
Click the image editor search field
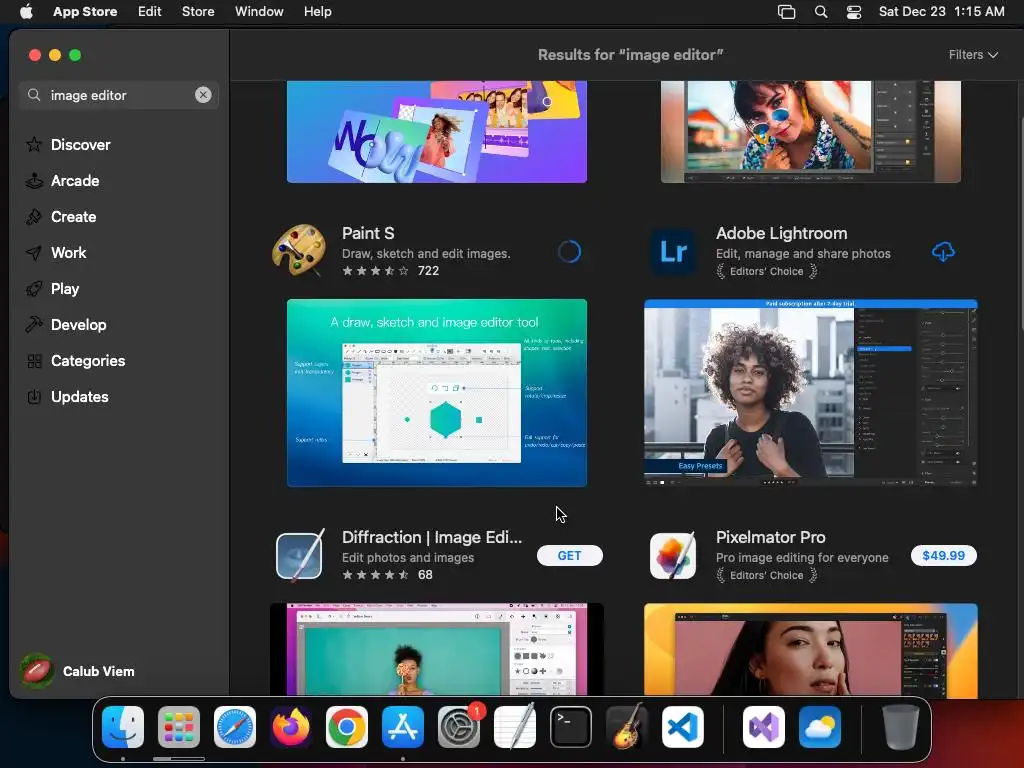tap(119, 95)
